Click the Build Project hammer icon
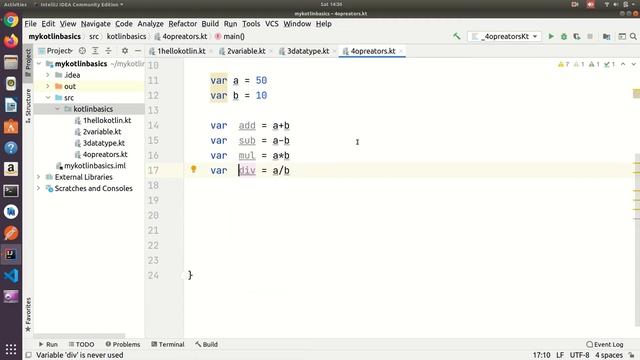Image resolution: width=640 pixels, height=360 pixels. click(457, 36)
